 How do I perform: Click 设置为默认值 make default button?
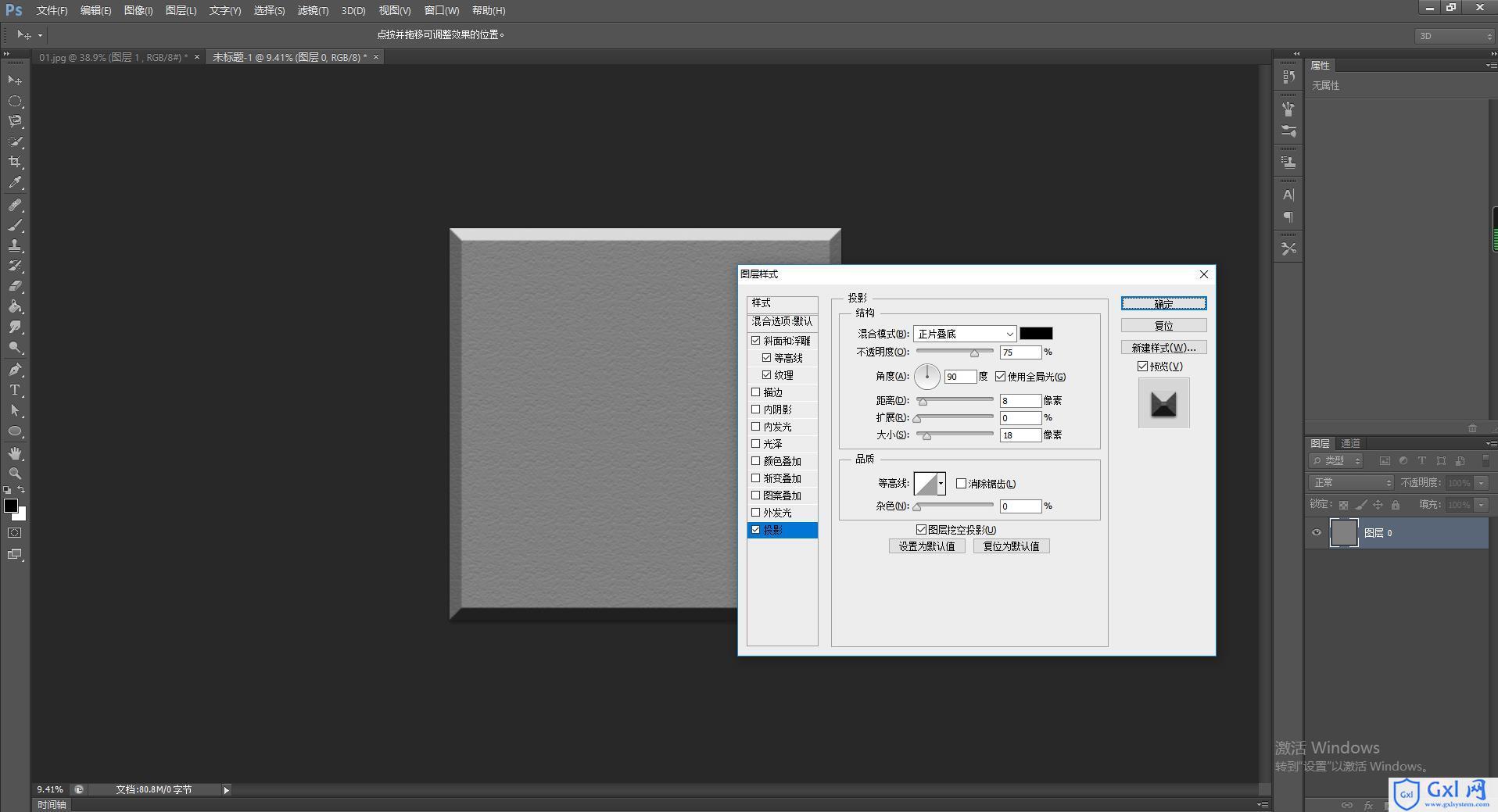pyautogui.click(x=926, y=546)
